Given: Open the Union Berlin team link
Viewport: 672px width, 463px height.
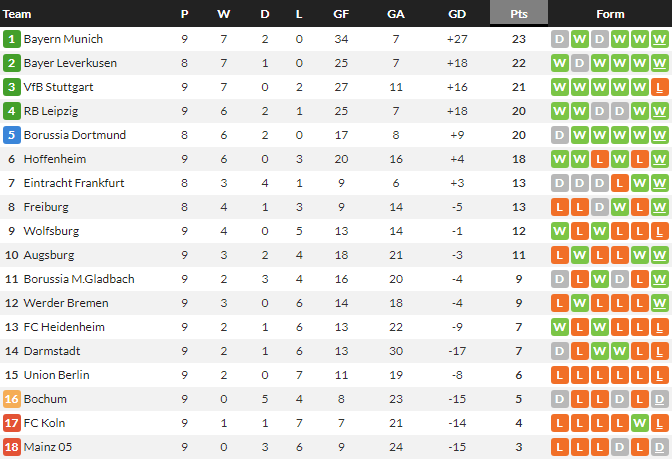Looking at the screenshot, I should [x=56, y=375].
